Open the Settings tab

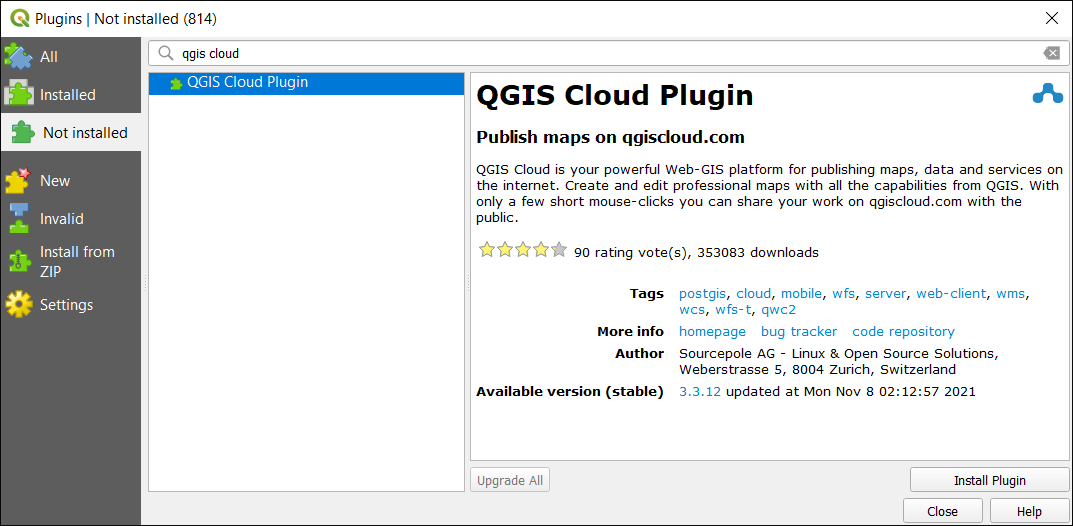tap(70, 304)
